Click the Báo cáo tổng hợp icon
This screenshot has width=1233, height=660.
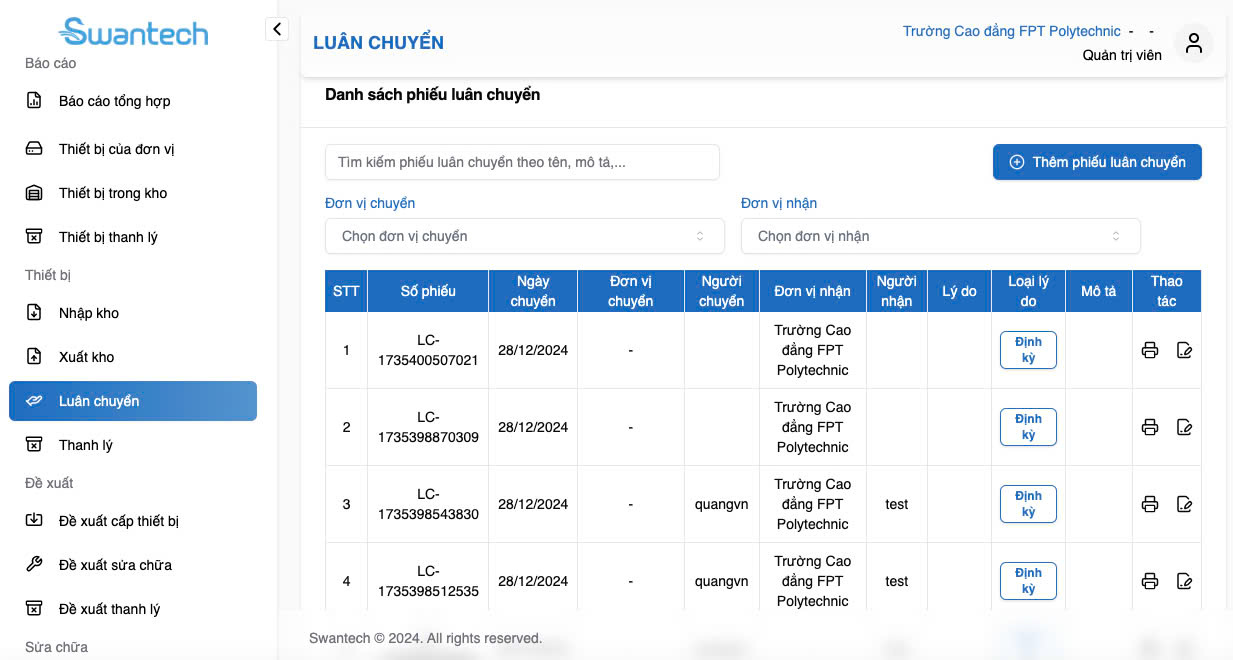coord(34,101)
